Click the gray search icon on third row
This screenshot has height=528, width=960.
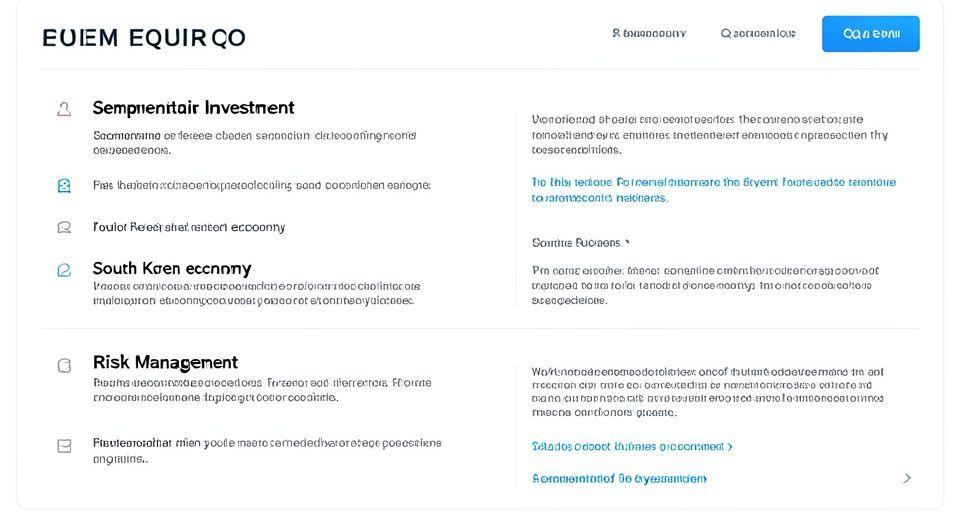tap(64, 227)
